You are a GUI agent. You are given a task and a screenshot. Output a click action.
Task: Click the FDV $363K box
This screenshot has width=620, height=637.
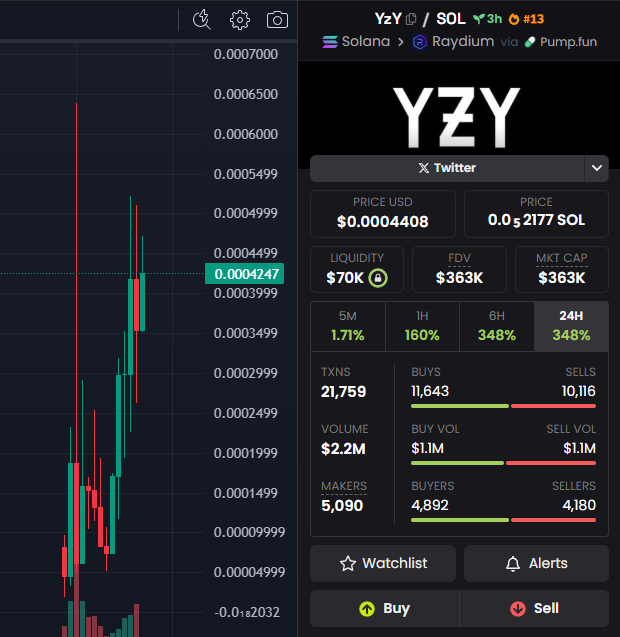[x=460, y=269]
